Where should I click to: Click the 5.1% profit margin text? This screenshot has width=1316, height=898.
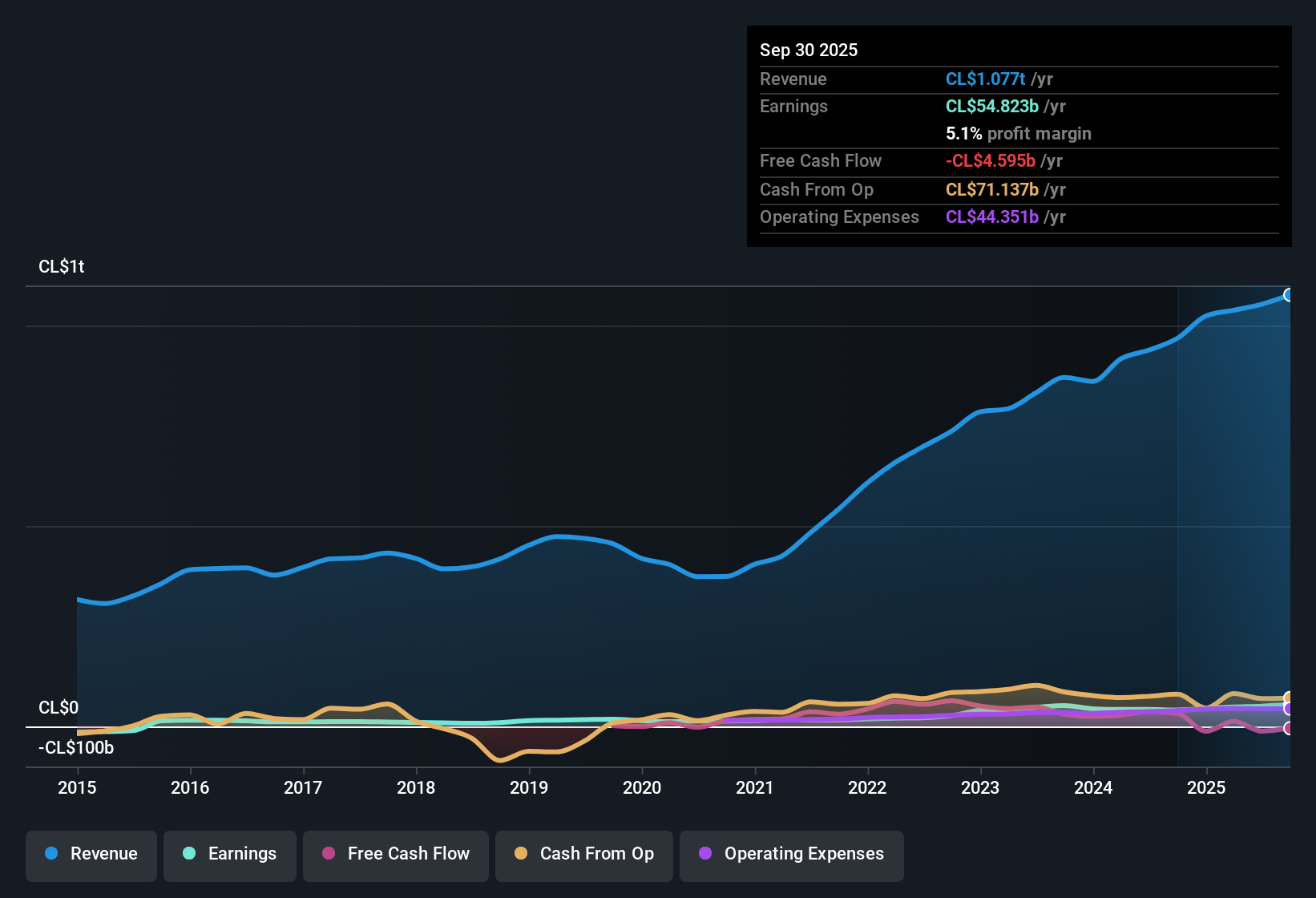[x=1018, y=134]
